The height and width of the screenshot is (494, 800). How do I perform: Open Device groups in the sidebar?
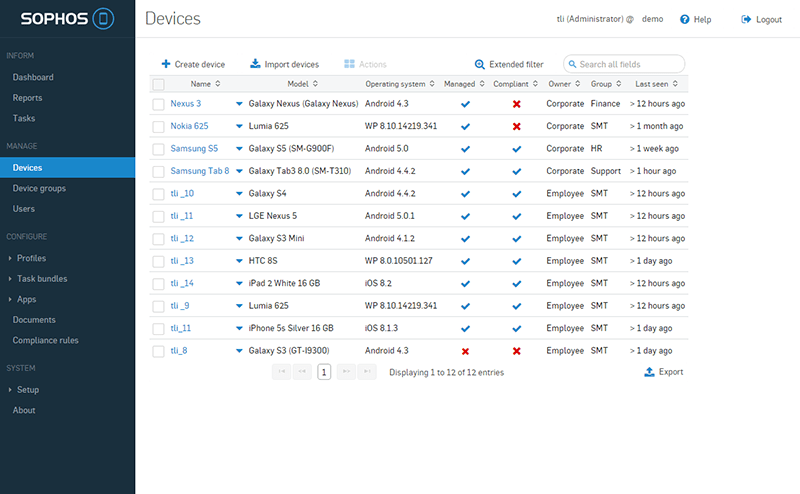[x=38, y=188]
